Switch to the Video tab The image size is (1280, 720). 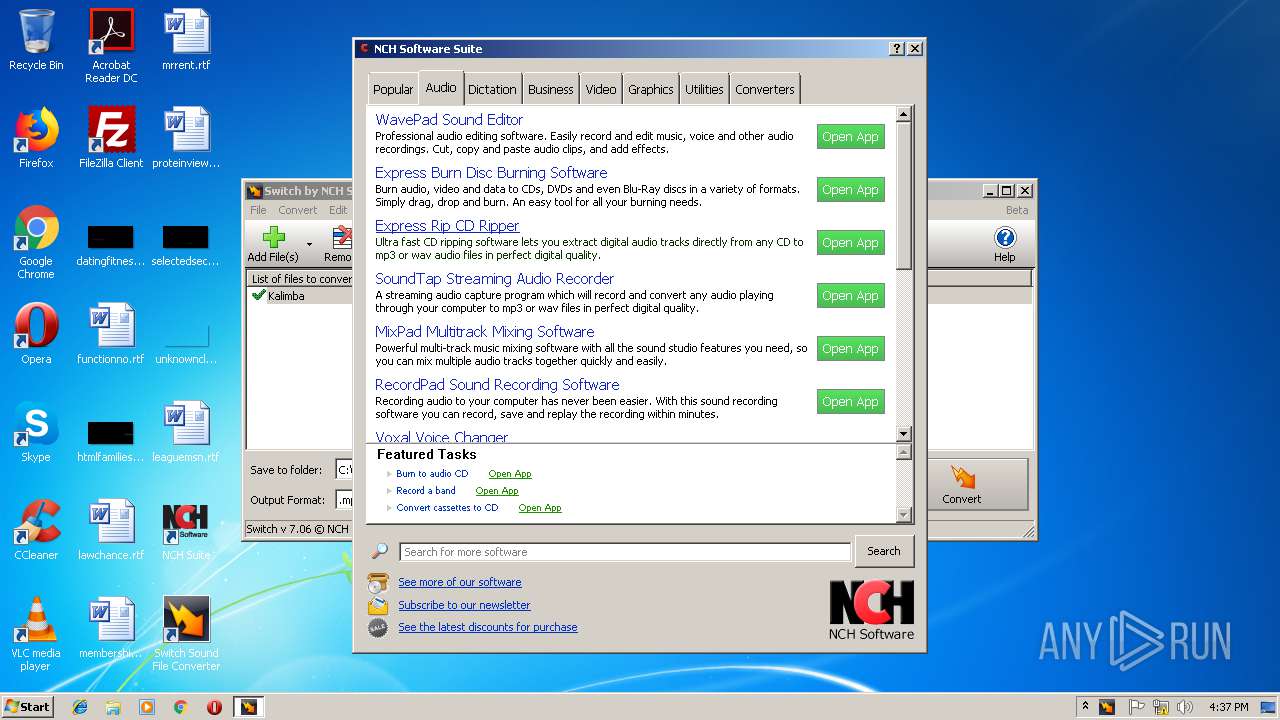(x=601, y=89)
